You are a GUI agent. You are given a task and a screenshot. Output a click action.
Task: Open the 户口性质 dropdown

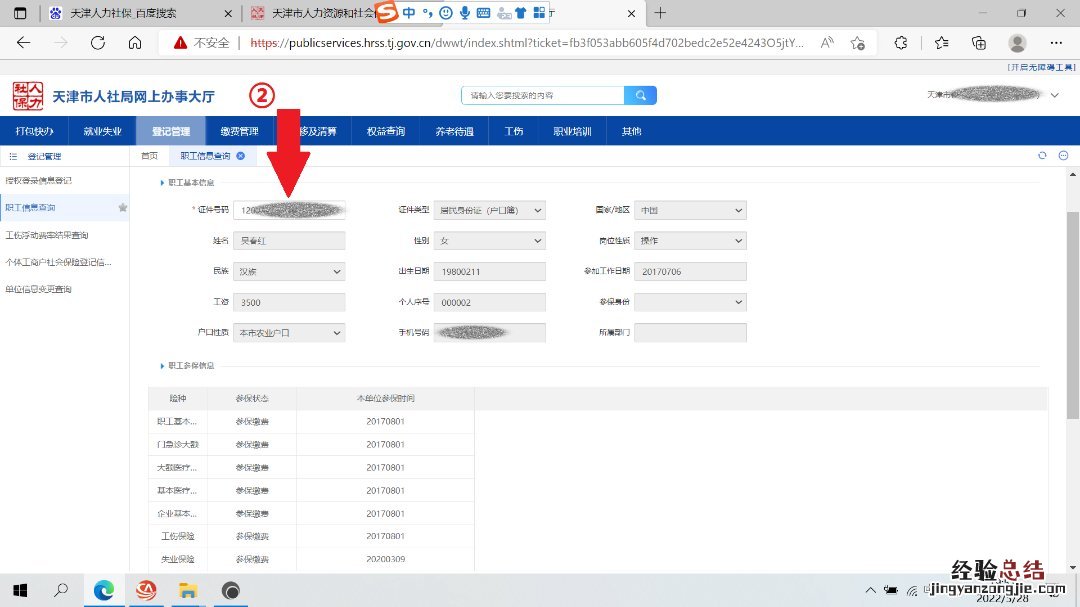coord(289,333)
